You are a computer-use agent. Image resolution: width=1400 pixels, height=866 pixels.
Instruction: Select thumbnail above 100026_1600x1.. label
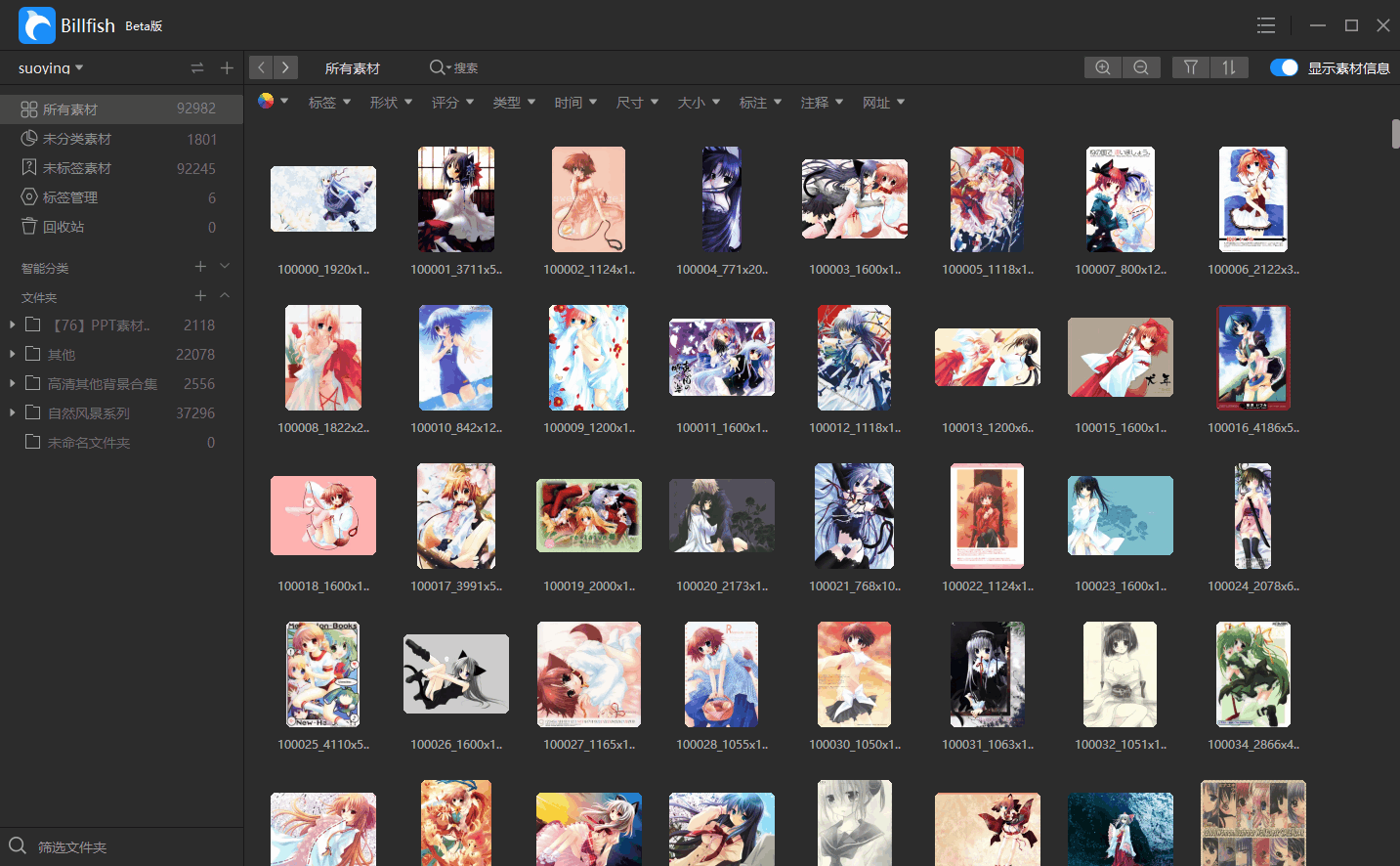click(x=456, y=673)
